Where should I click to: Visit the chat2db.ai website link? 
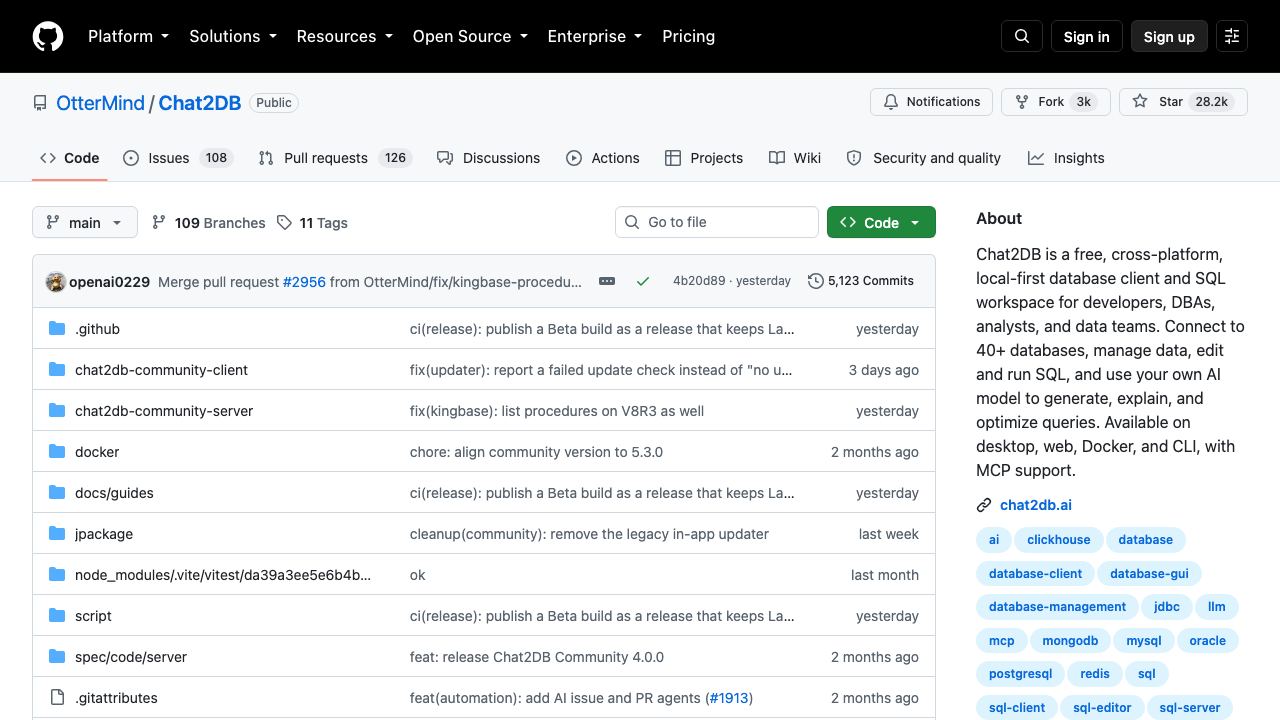tap(1035, 505)
